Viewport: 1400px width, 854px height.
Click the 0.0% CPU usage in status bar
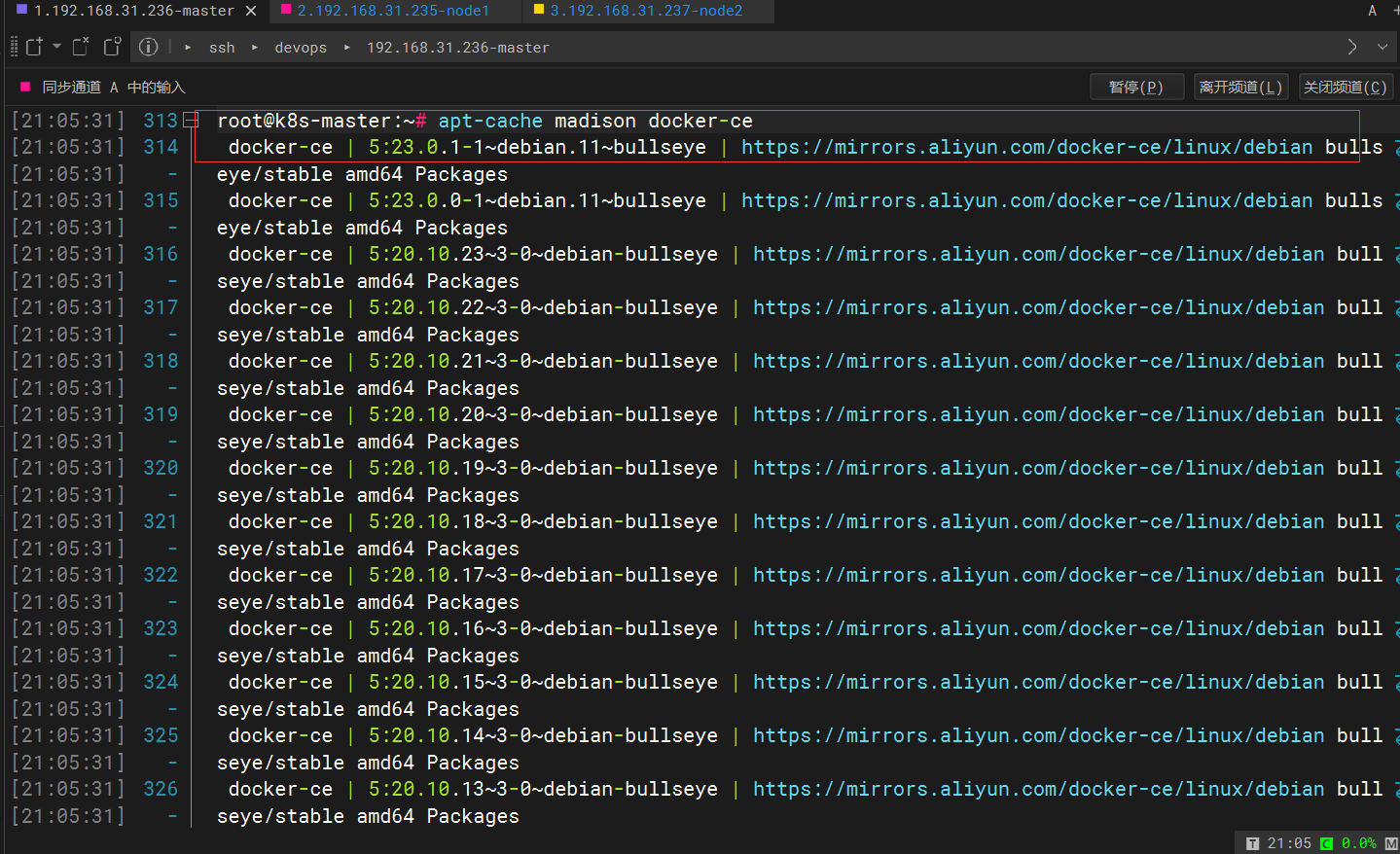pyautogui.click(x=1359, y=843)
